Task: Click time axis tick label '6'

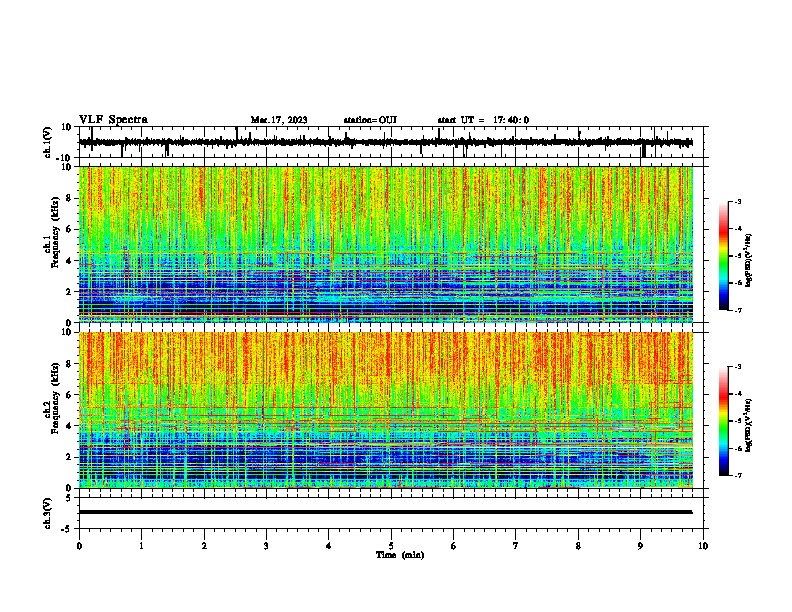Action: 454,546
